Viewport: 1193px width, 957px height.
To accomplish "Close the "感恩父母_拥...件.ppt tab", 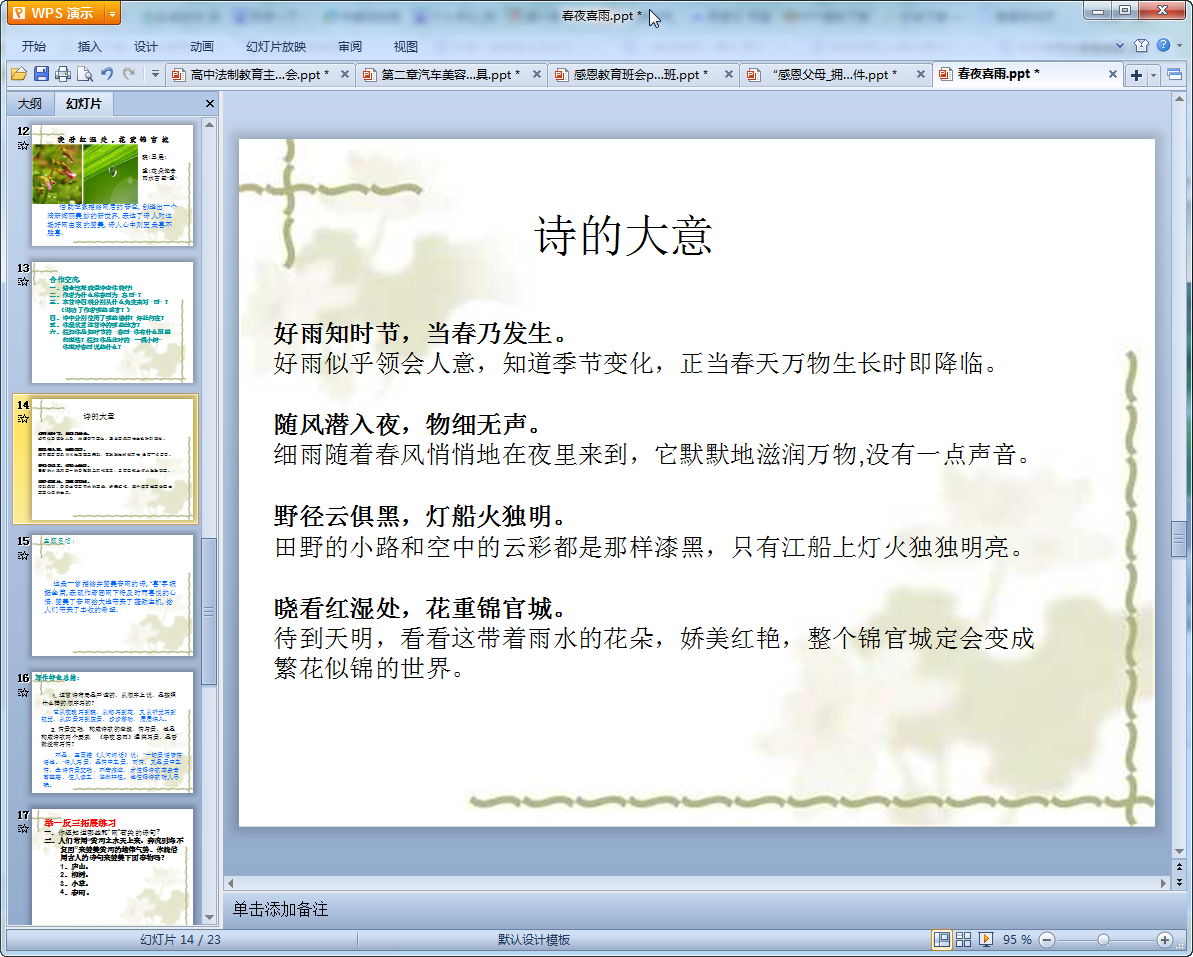I will click(921, 75).
